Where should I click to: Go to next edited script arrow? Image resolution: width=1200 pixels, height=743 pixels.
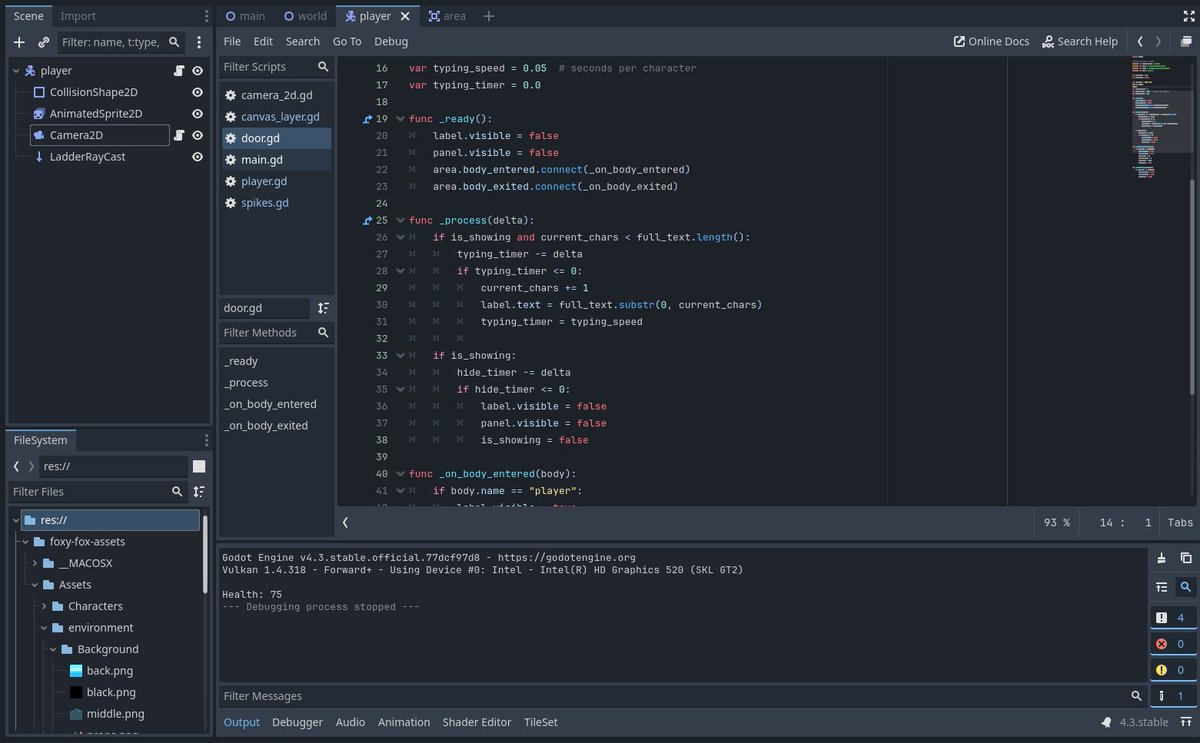pyautogui.click(x=1158, y=42)
